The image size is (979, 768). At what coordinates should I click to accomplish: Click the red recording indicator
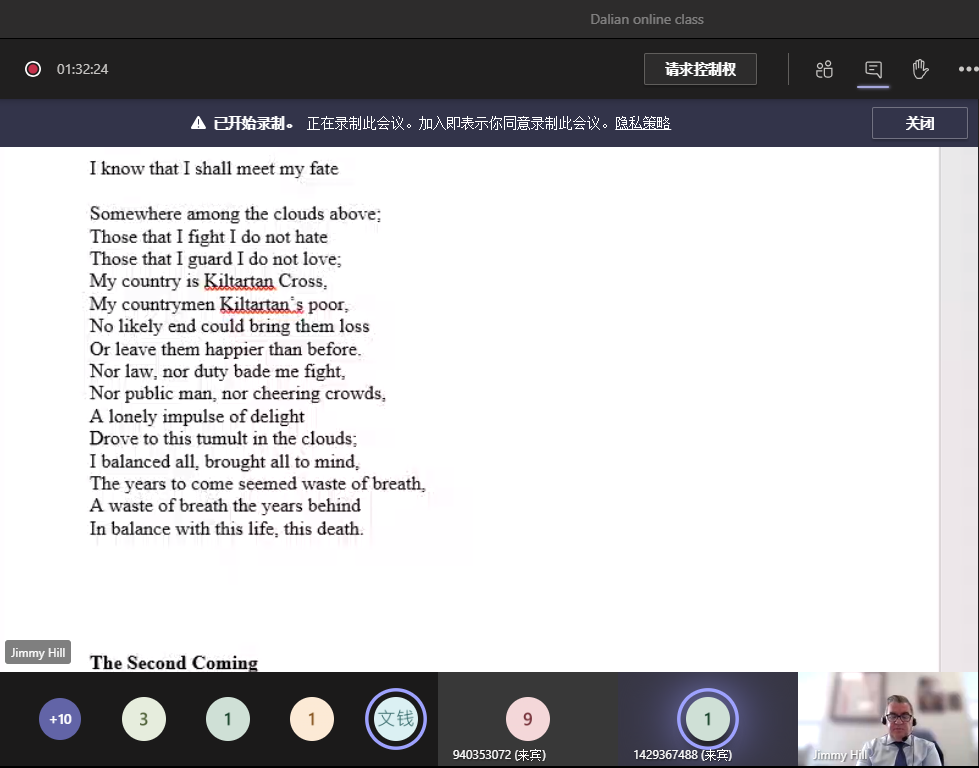click(33, 69)
